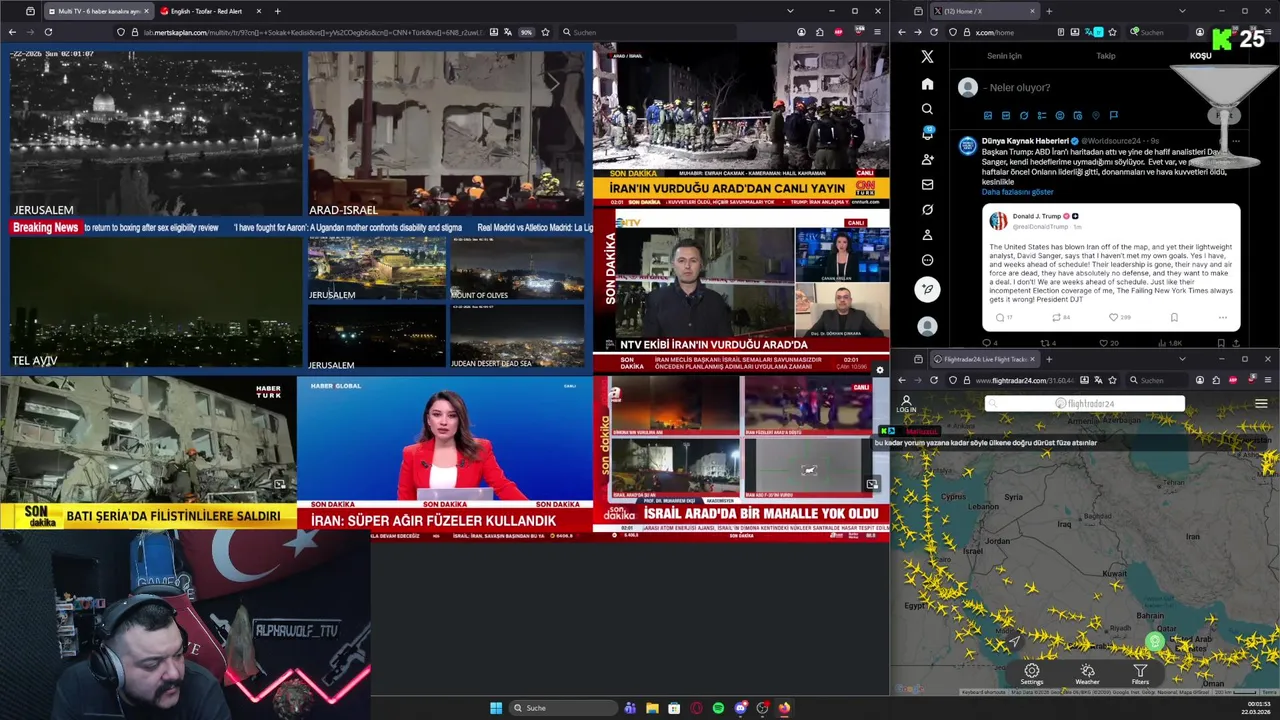This screenshot has width=1280, height=720.
Task: List all tabs in Flightradar24 browser window
Action: (x=1182, y=359)
